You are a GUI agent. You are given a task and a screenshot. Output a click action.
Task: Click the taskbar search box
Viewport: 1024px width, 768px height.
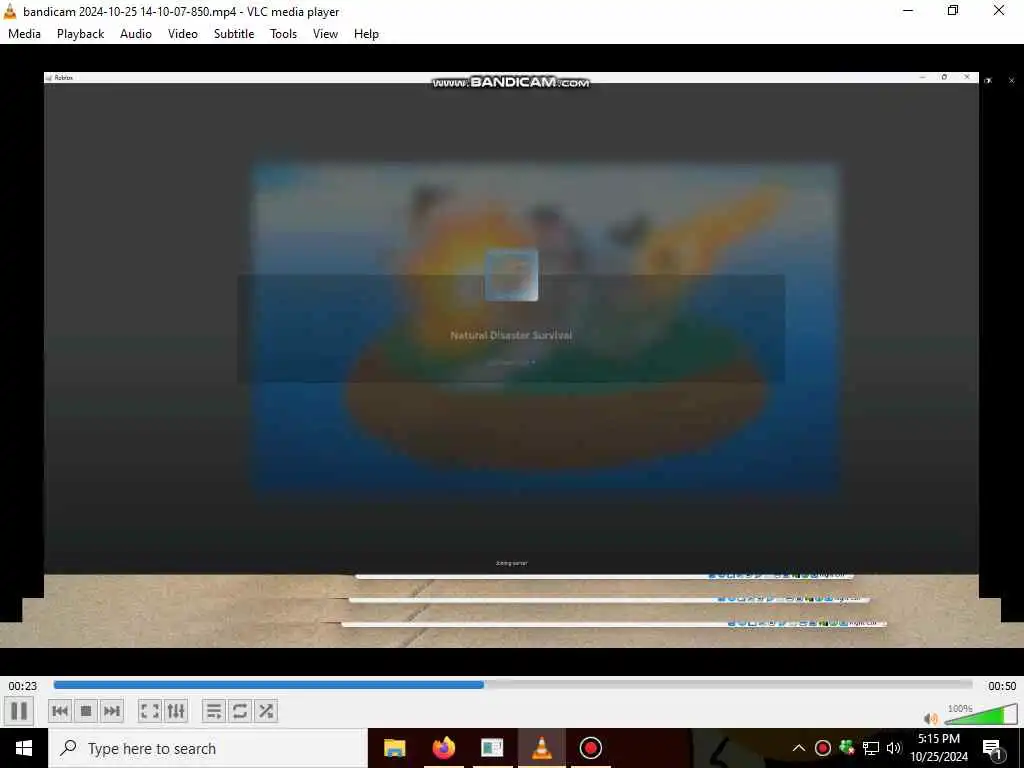pos(208,748)
